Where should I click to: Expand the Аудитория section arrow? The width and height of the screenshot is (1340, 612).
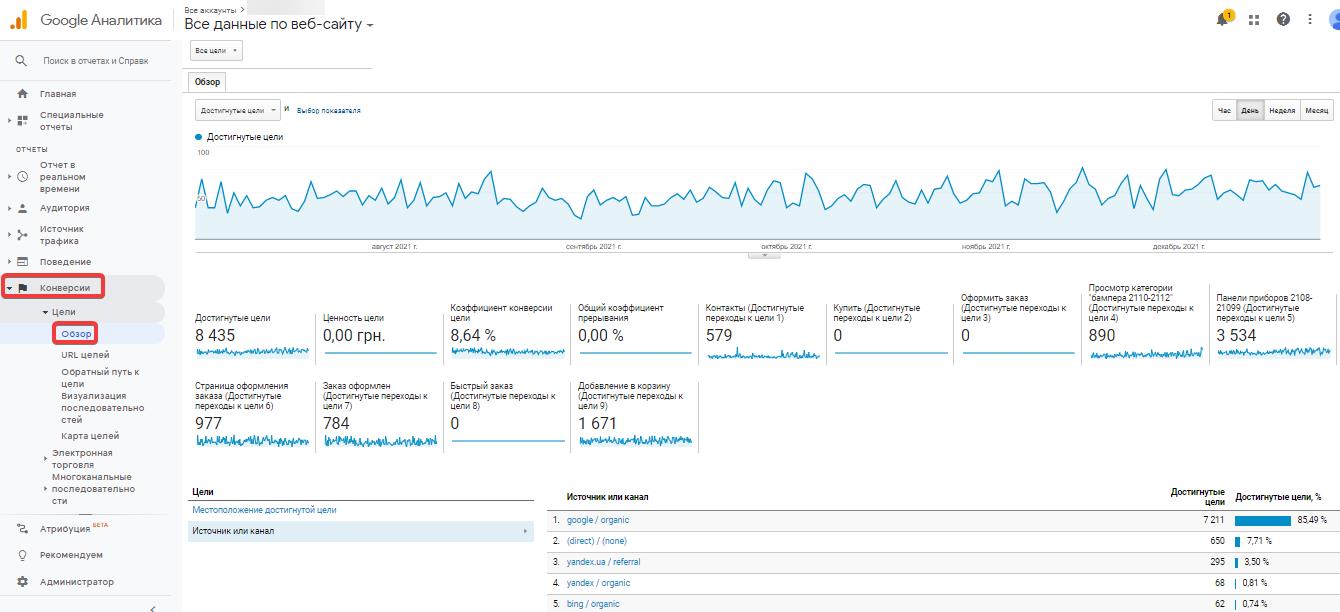tap(10, 208)
